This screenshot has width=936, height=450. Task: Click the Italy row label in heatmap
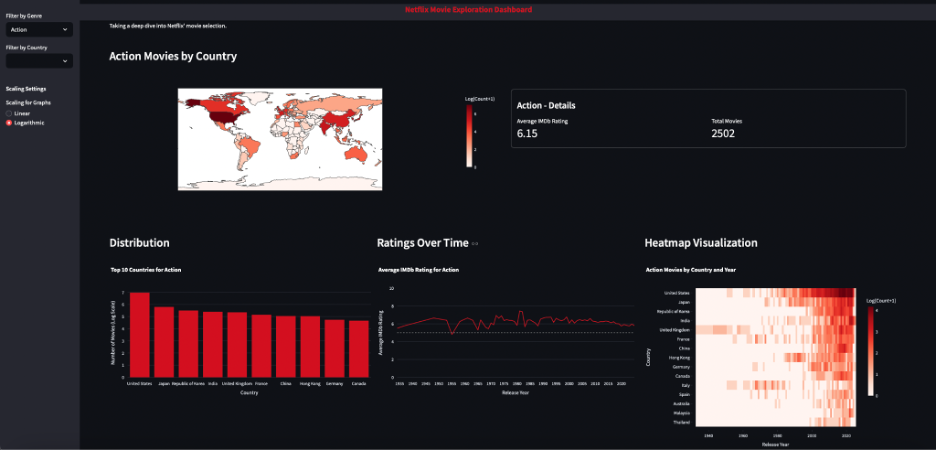pyautogui.click(x=686, y=386)
